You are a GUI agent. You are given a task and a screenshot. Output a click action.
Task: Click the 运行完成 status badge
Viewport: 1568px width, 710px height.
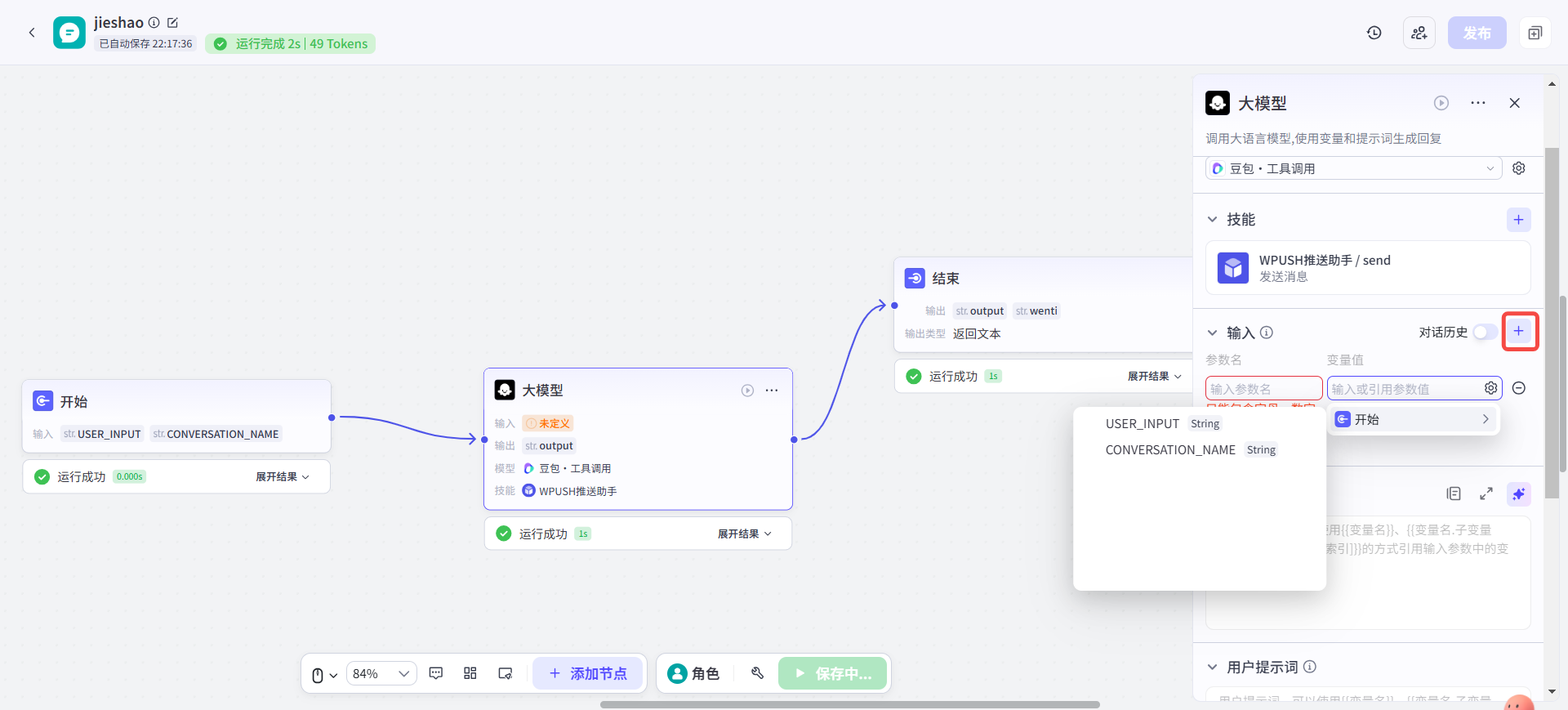click(x=291, y=44)
